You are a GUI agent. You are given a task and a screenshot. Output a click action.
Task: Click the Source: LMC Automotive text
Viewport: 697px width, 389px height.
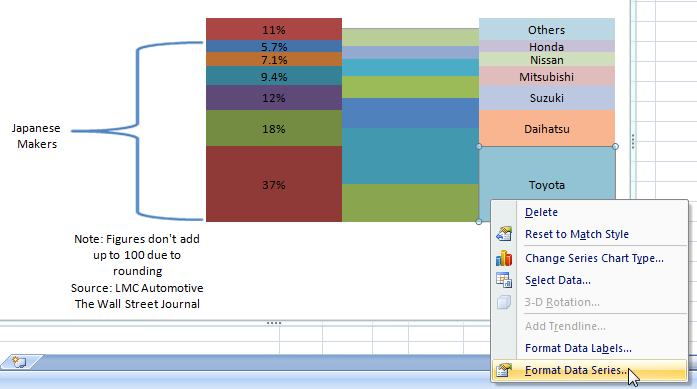(137, 288)
